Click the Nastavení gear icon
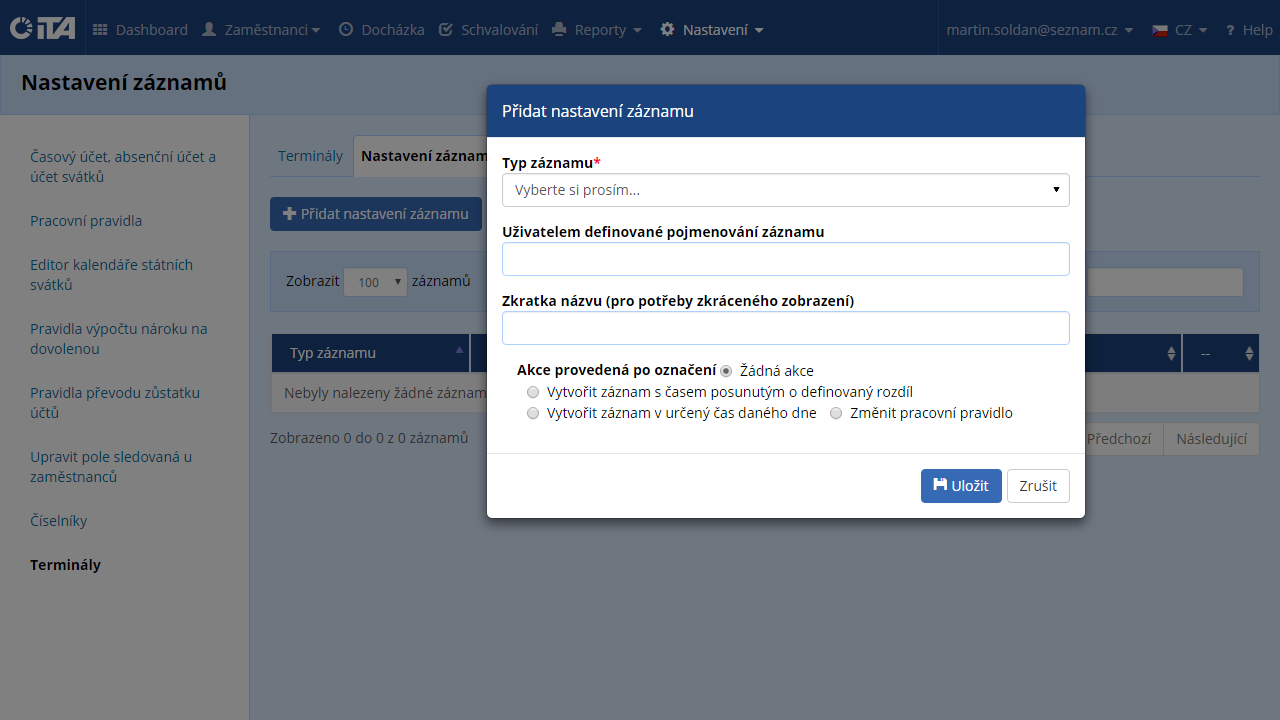Screen dimensions: 1280x720 coord(668,30)
